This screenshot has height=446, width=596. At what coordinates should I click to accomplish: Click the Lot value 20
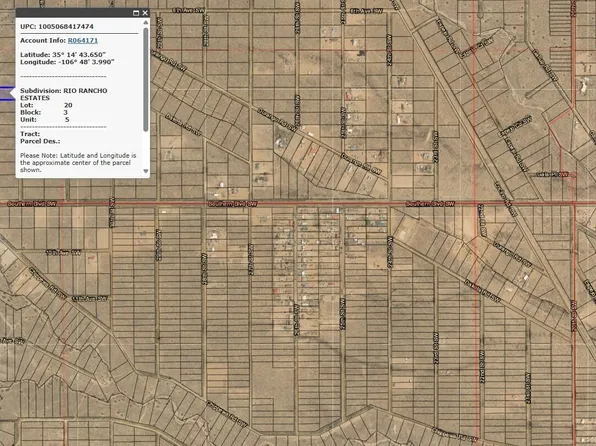[x=68, y=105]
